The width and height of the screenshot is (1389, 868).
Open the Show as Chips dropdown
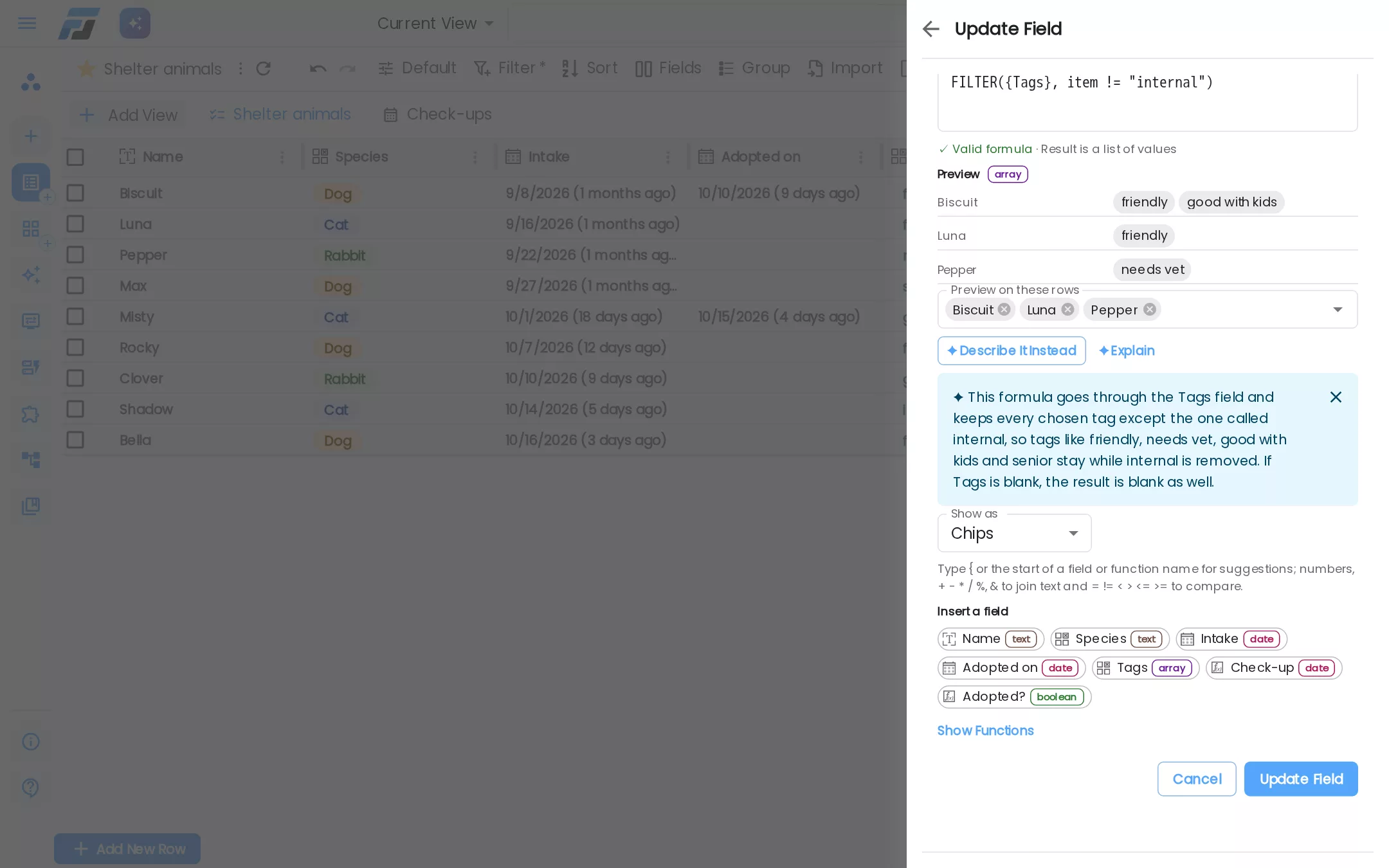point(1014,533)
